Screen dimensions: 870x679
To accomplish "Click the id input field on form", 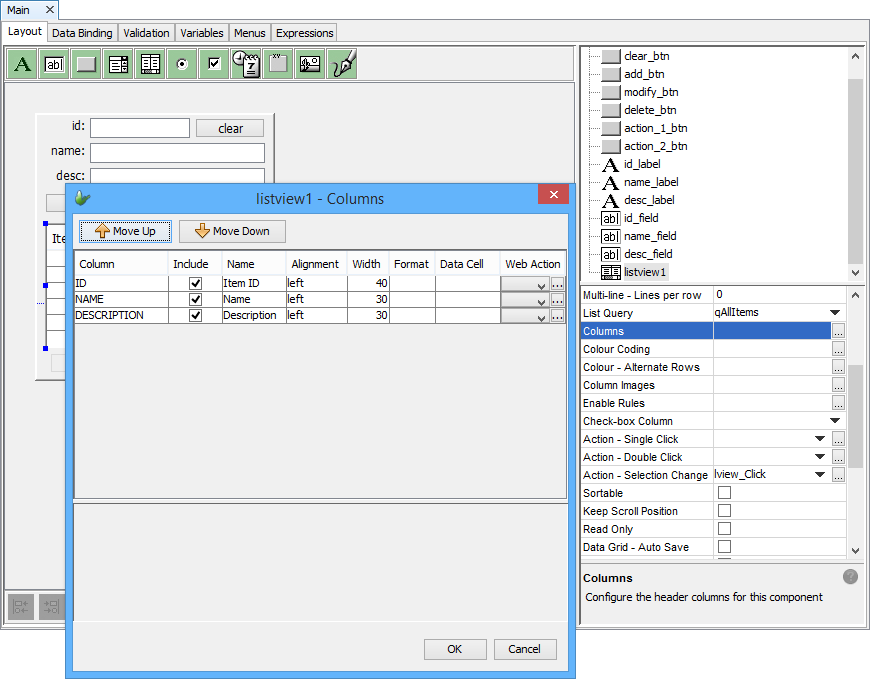I will pos(139,128).
